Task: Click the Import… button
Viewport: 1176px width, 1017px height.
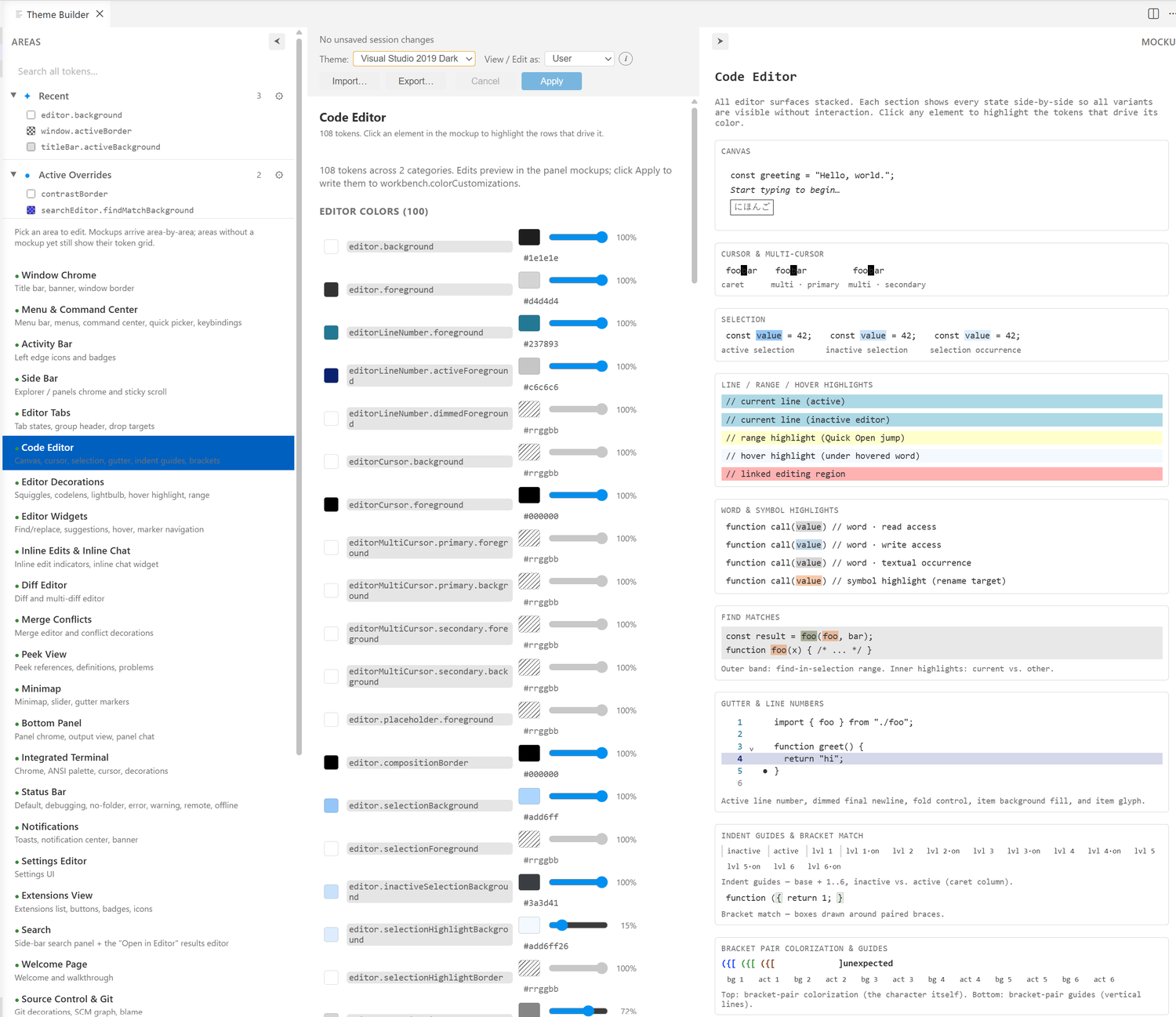Action: pyautogui.click(x=350, y=81)
